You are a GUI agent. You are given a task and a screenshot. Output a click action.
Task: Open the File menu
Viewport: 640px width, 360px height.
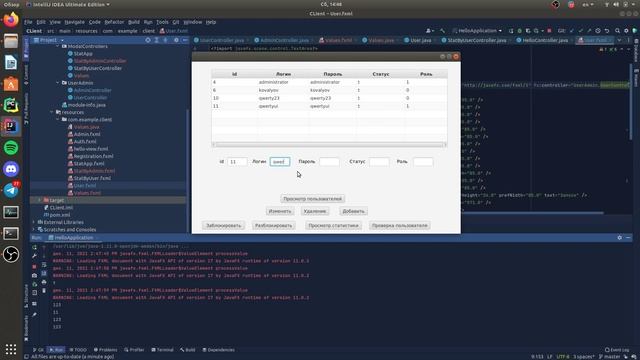pos(28,22)
